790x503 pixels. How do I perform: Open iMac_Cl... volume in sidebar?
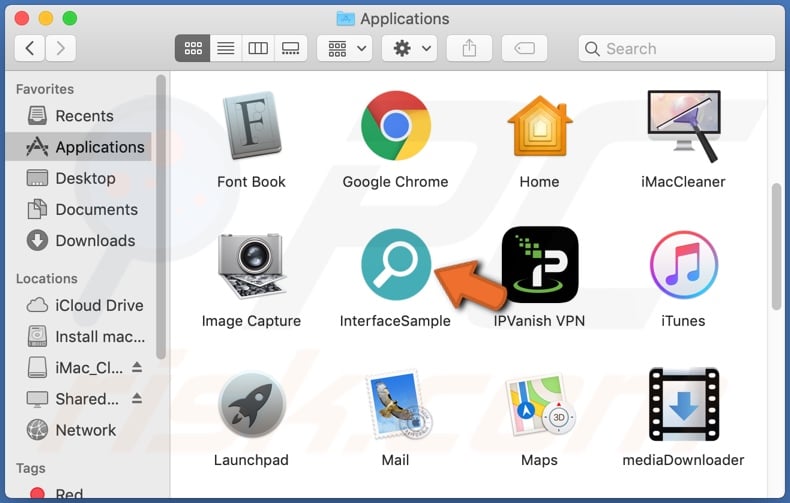click(x=75, y=368)
